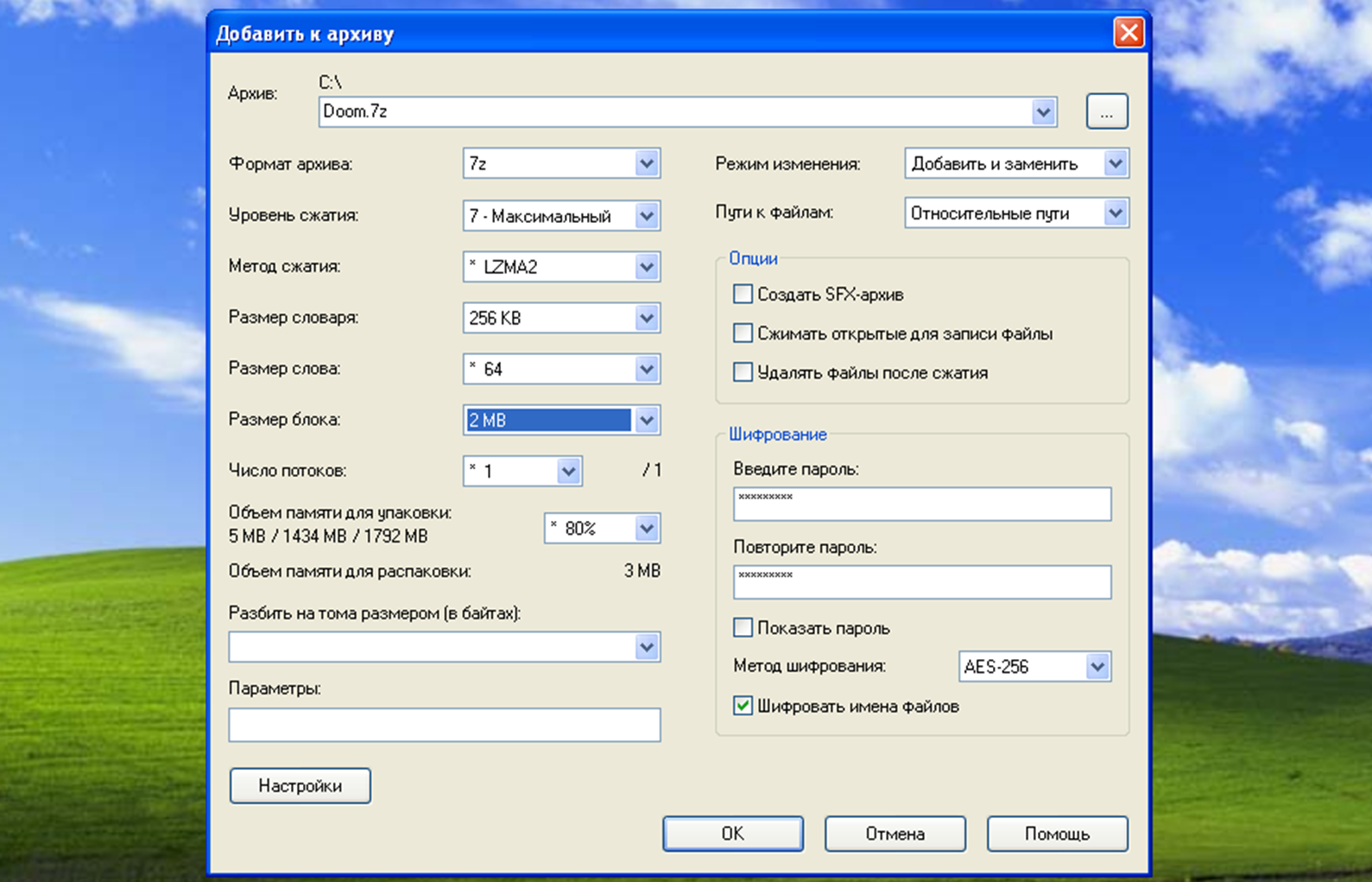1372x882 pixels.
Task: Close the Добавить к архиву dialog
Action: click(x=1129, y=33)
